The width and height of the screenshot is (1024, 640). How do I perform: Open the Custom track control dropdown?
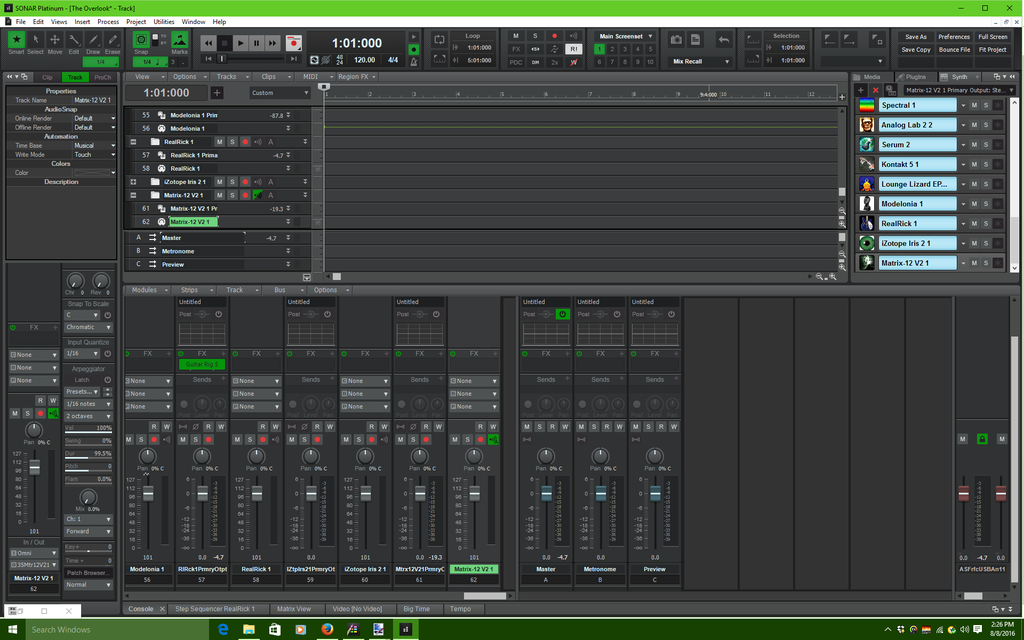[x=280, y=93]
